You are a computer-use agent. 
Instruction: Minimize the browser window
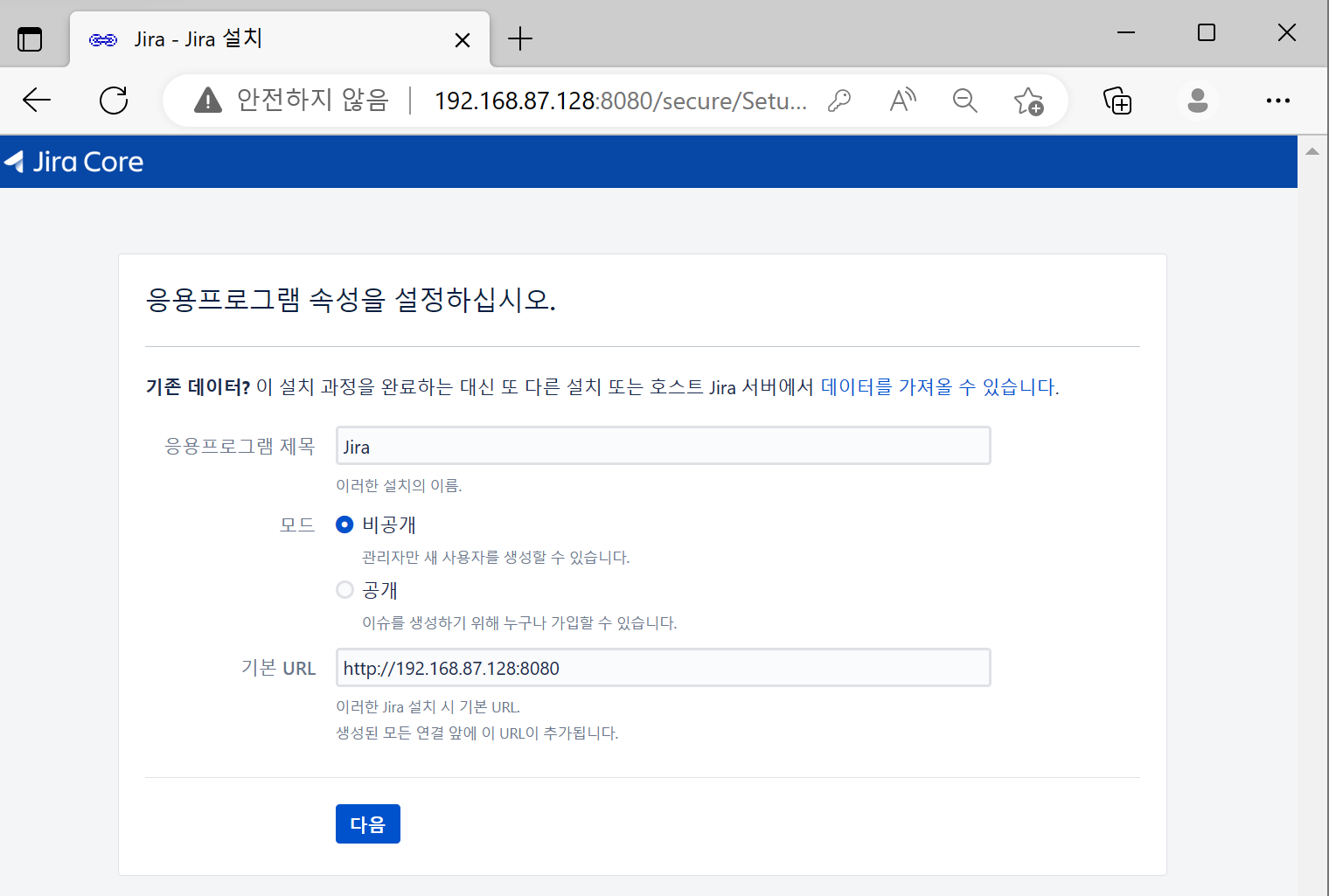tap(1126, 33)
